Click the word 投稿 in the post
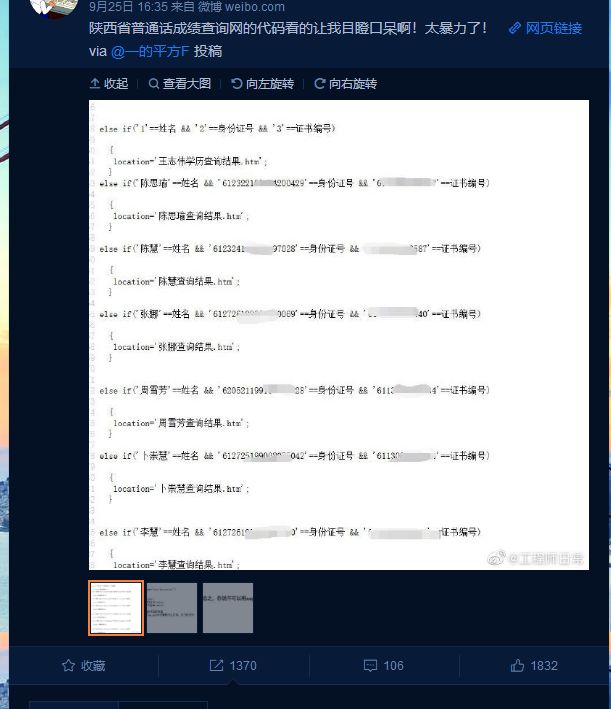Image resolution: width=611 pixels, height=709 pixels. point(208,52)
